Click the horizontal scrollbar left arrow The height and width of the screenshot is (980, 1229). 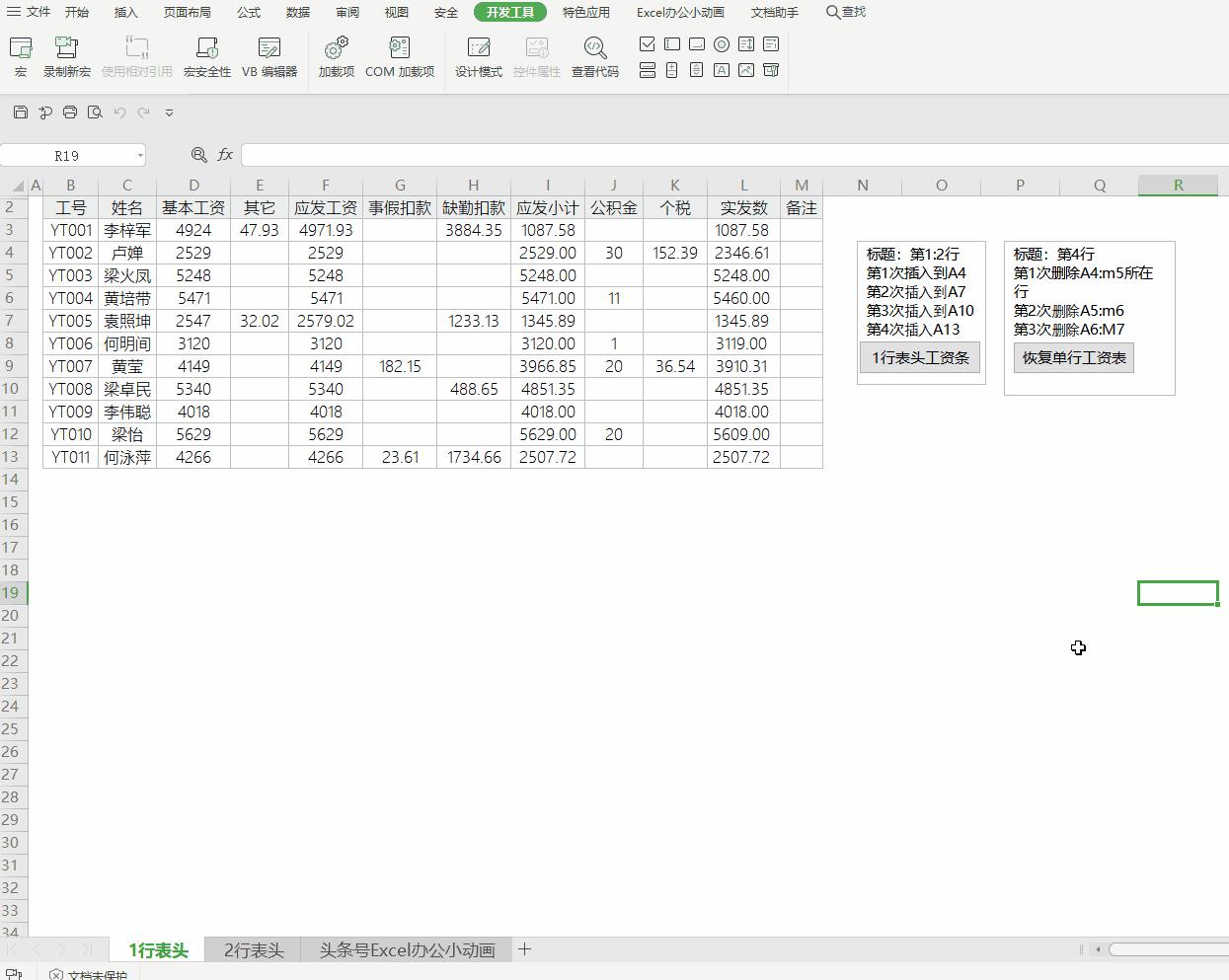point(1096,949)
